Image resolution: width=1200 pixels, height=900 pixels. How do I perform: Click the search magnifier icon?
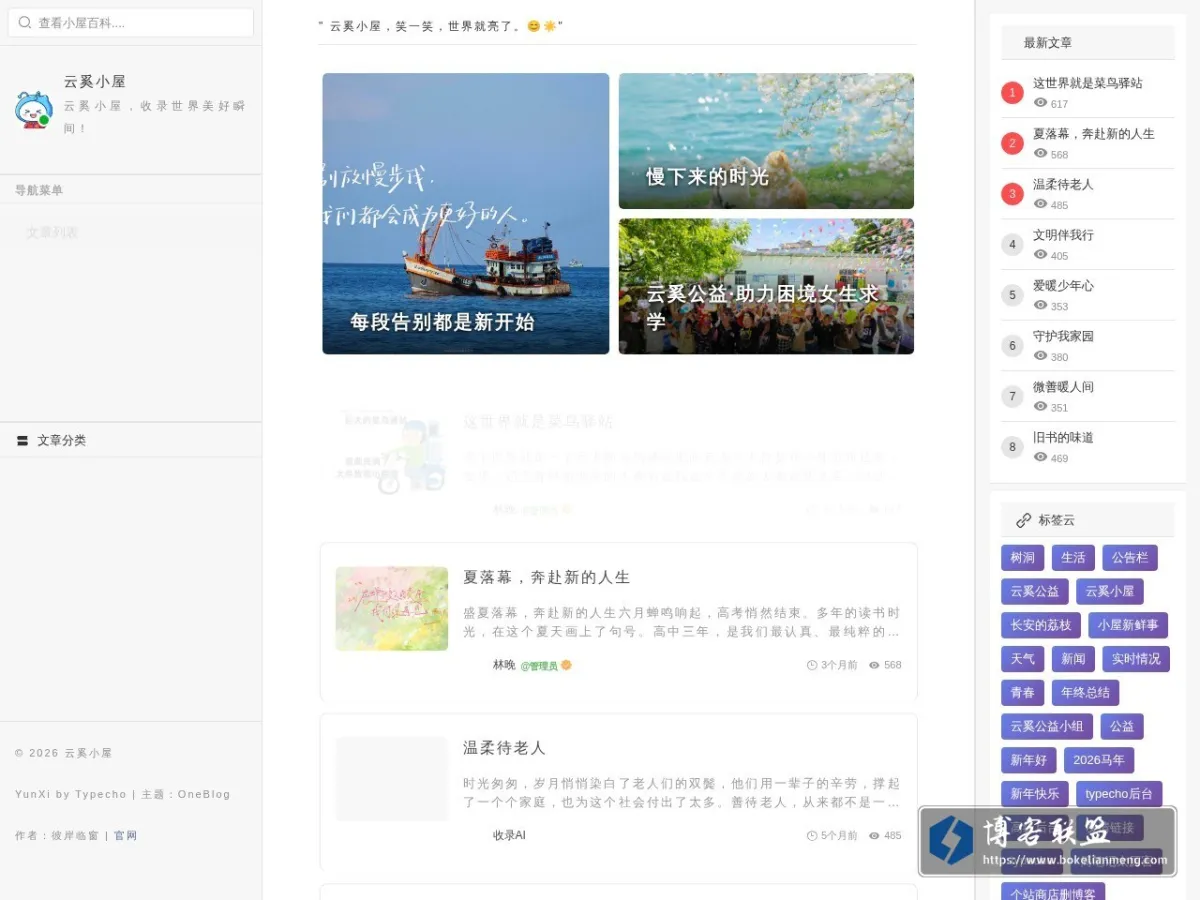pos(27,22)
